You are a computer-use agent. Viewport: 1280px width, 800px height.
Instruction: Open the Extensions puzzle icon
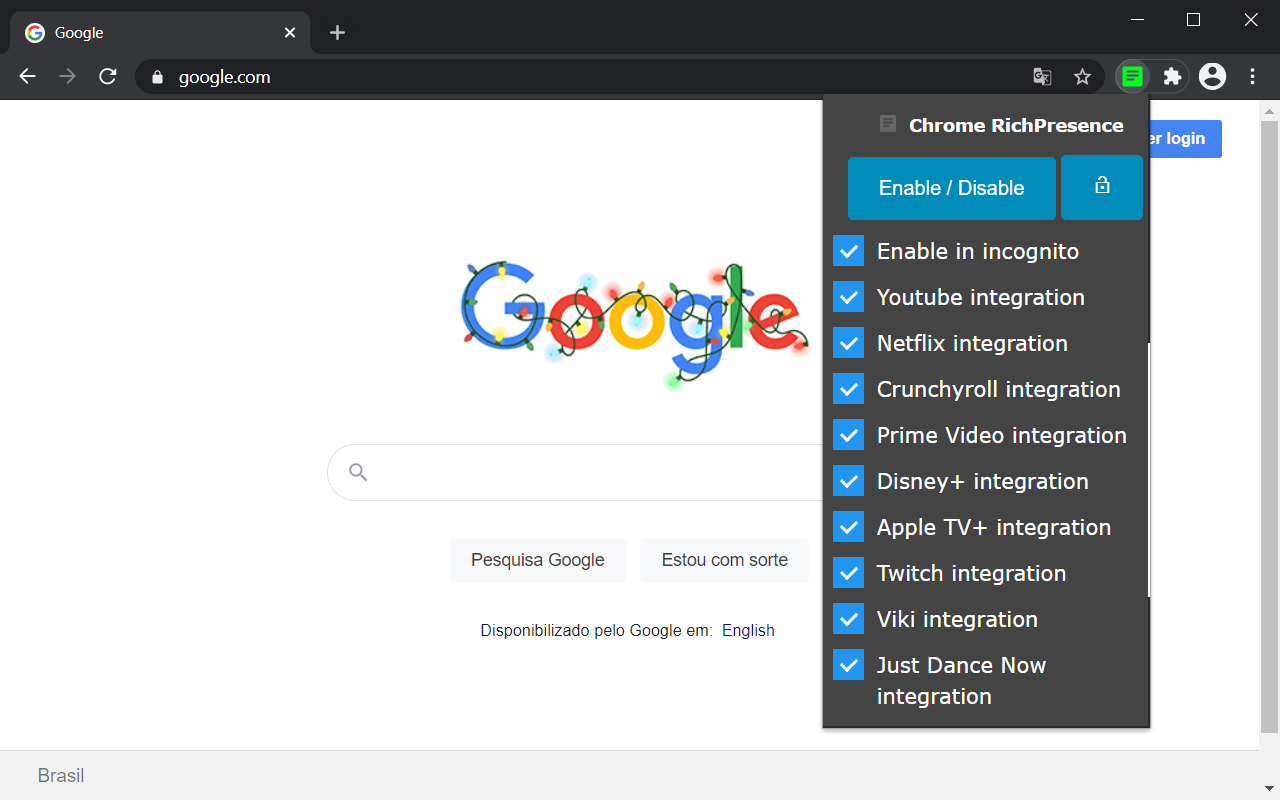tap(1172, 76)
